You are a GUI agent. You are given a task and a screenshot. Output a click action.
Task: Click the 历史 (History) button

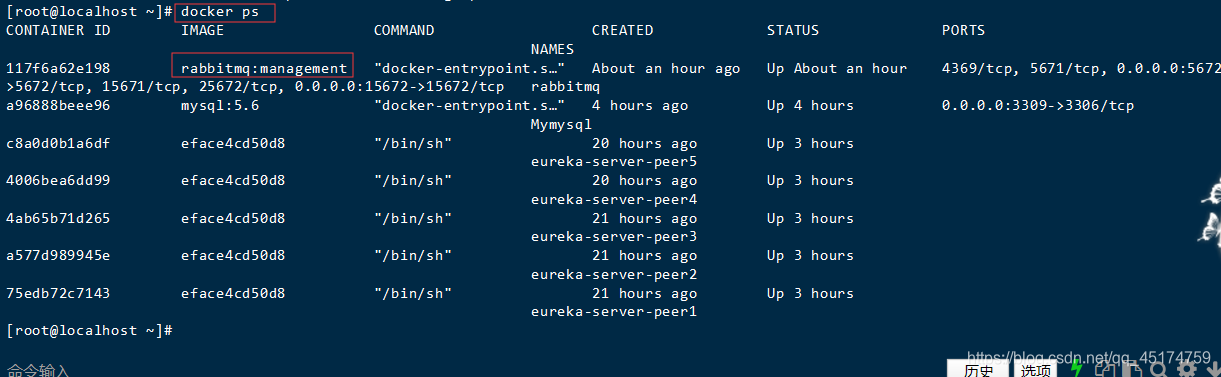[978, 369]
